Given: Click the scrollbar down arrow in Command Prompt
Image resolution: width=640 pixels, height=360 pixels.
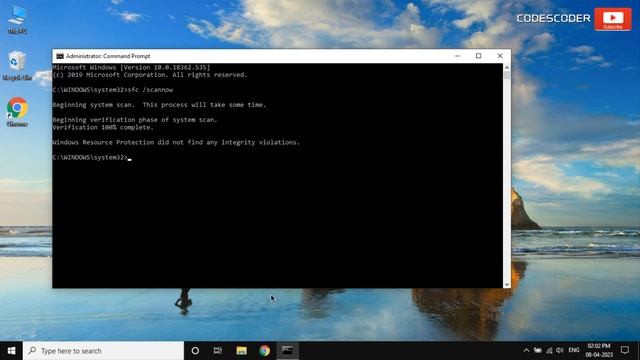Looking at the screenshot, I should pyautogui.click(x=507, y=284).
